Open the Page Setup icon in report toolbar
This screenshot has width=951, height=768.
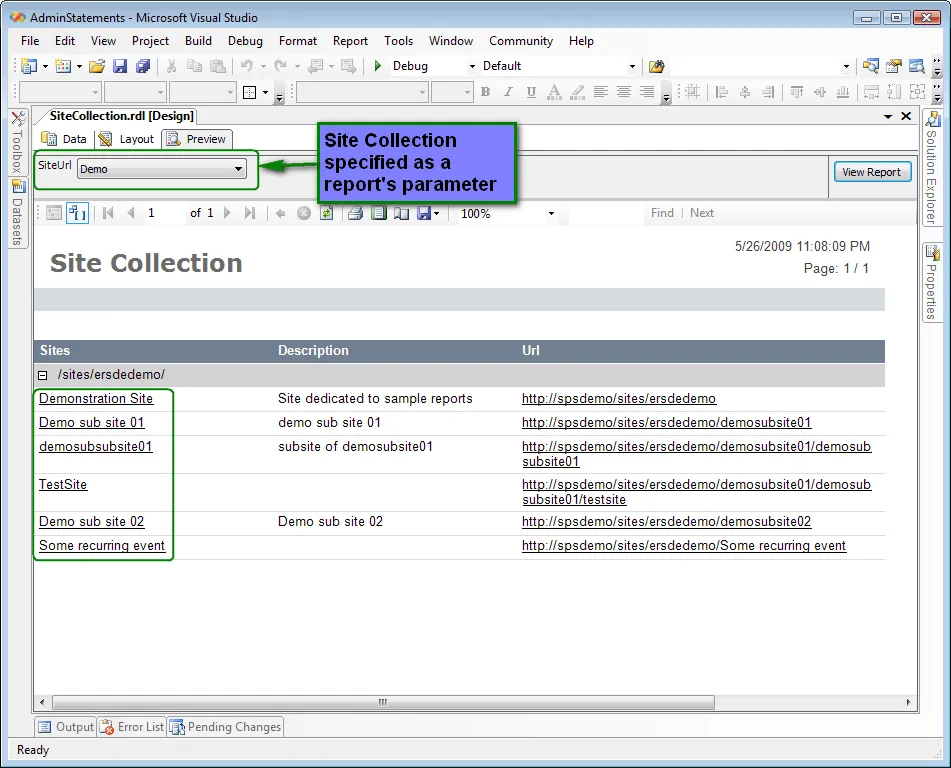pyautogui.click(x=401, y=213)
